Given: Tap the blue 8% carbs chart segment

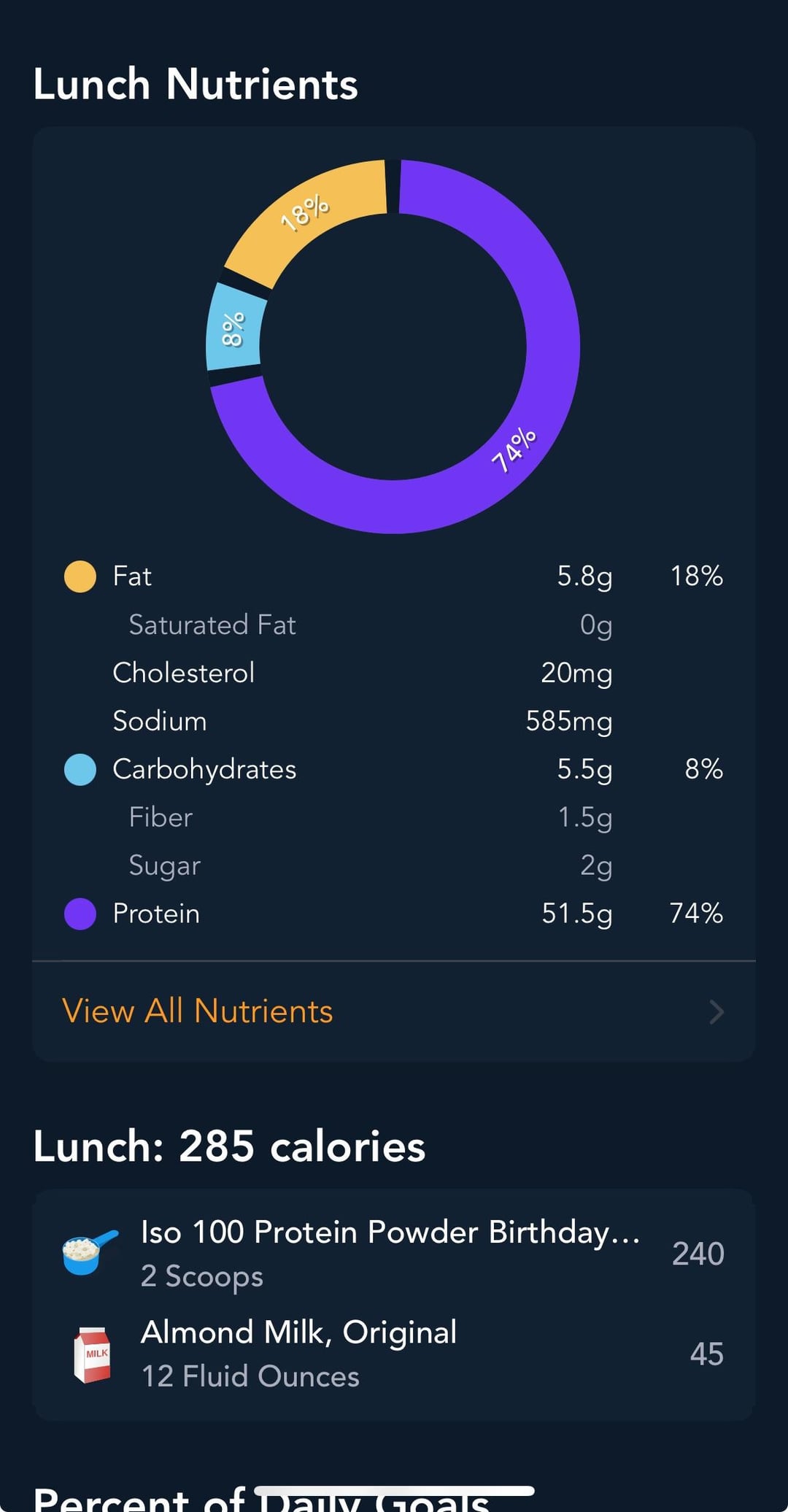Looking at the screenshot, I should [233, 328].
